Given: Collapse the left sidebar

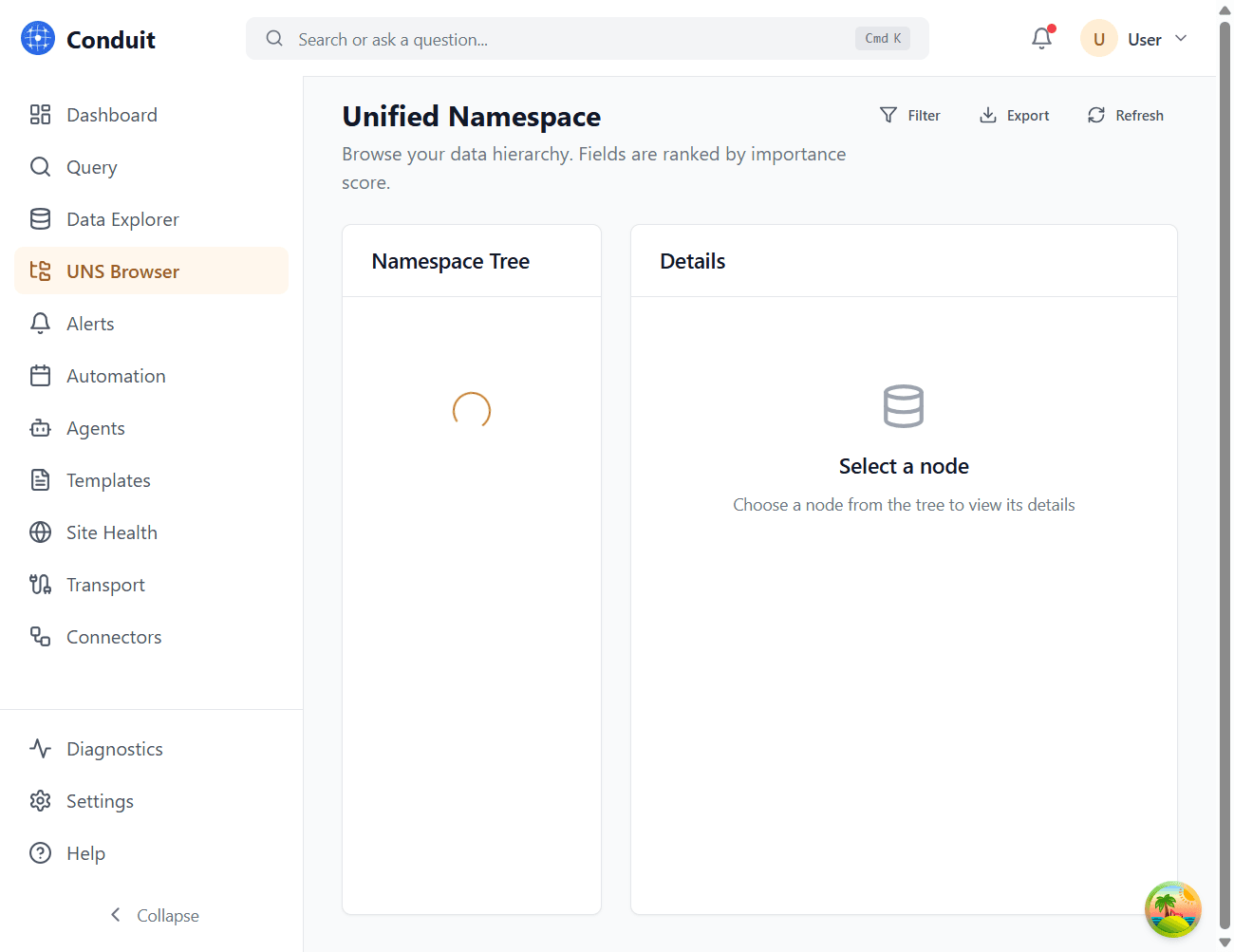Looking at the screenshot, I should (154, 914).
